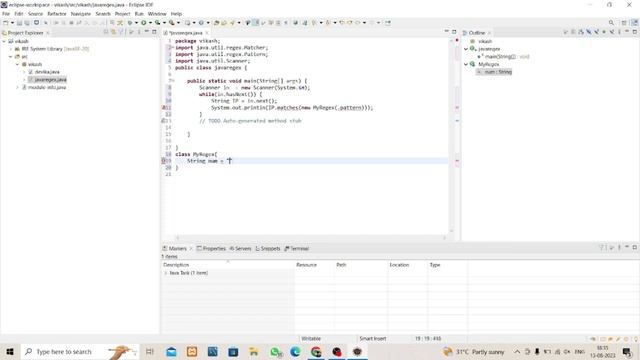Open Chrome from the taskbar

click(316, 351)
